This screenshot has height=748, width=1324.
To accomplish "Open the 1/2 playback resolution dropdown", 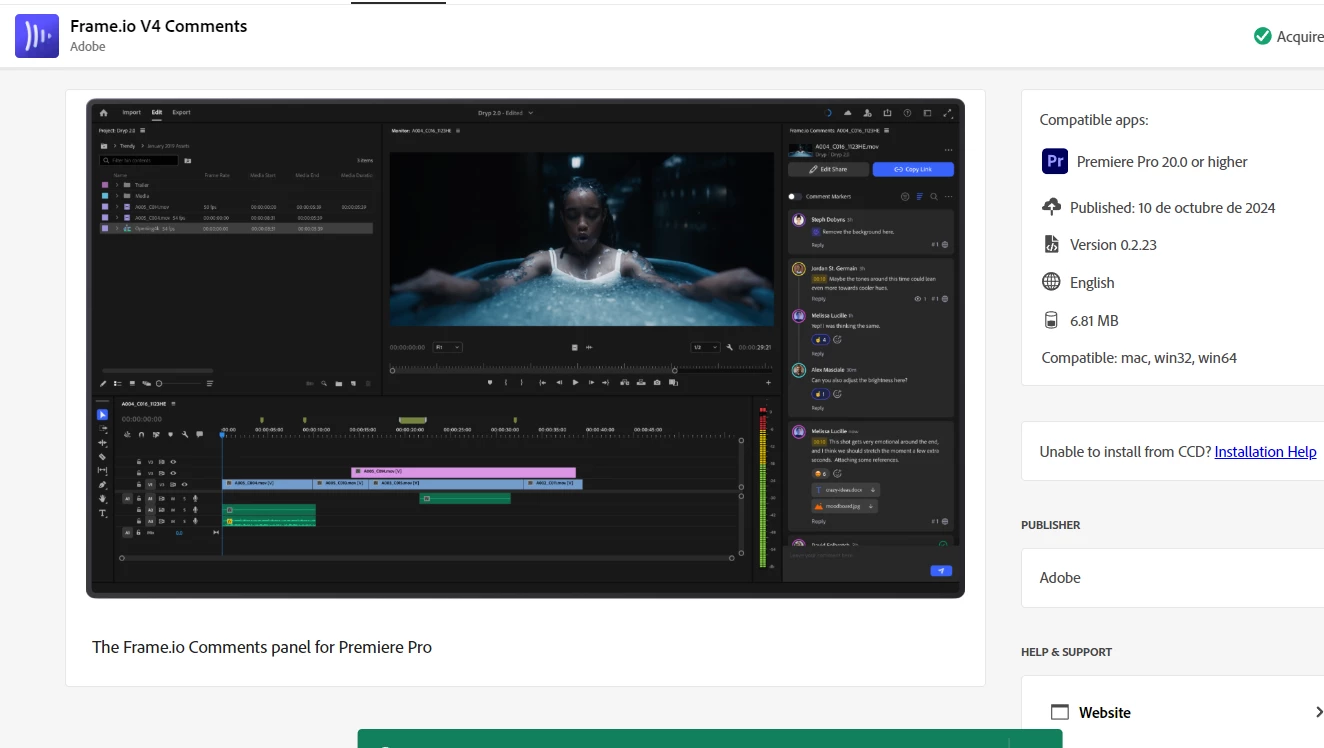I will tap(705, 347).
